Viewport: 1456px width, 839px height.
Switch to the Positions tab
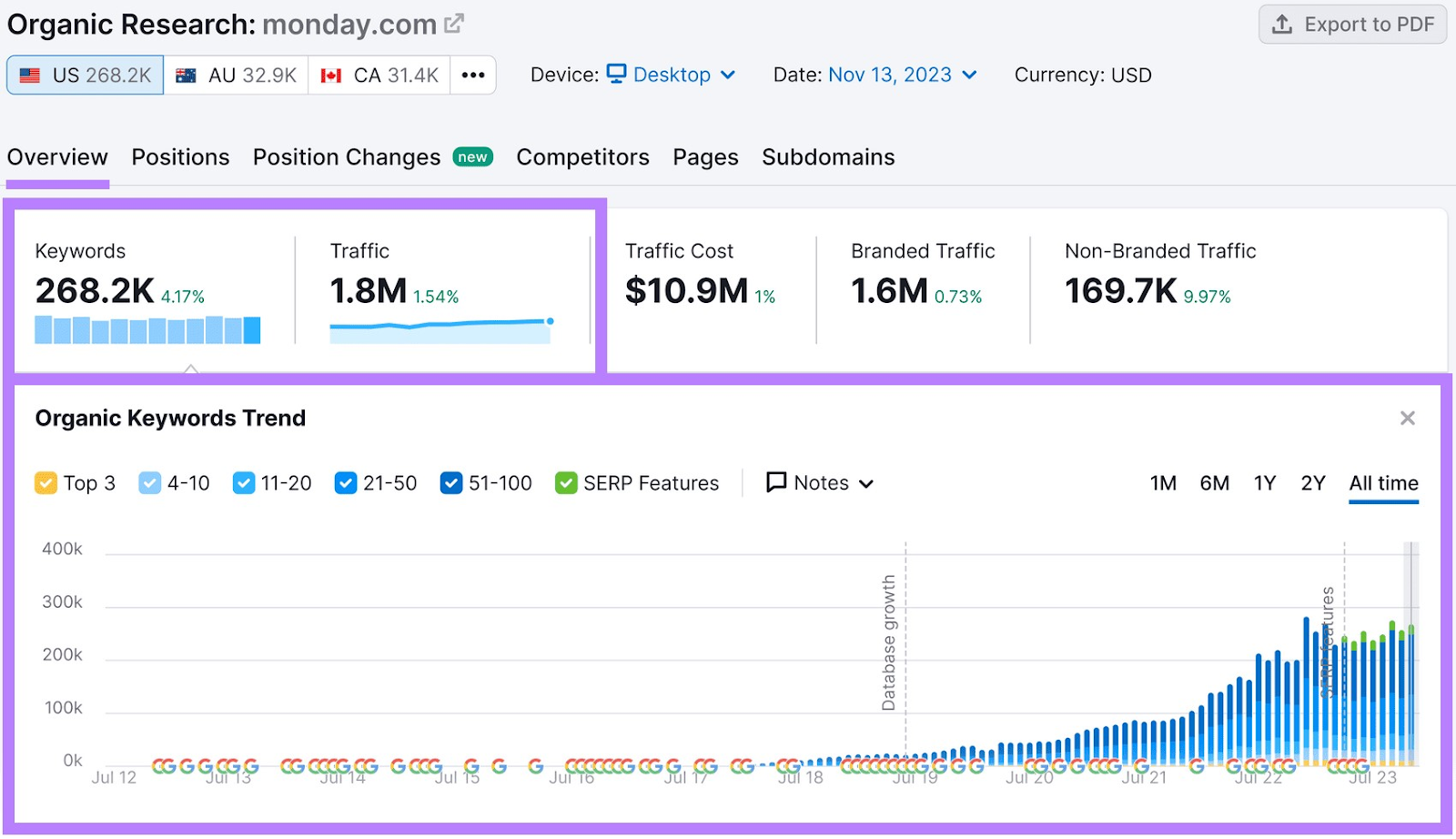coord(180,157)
